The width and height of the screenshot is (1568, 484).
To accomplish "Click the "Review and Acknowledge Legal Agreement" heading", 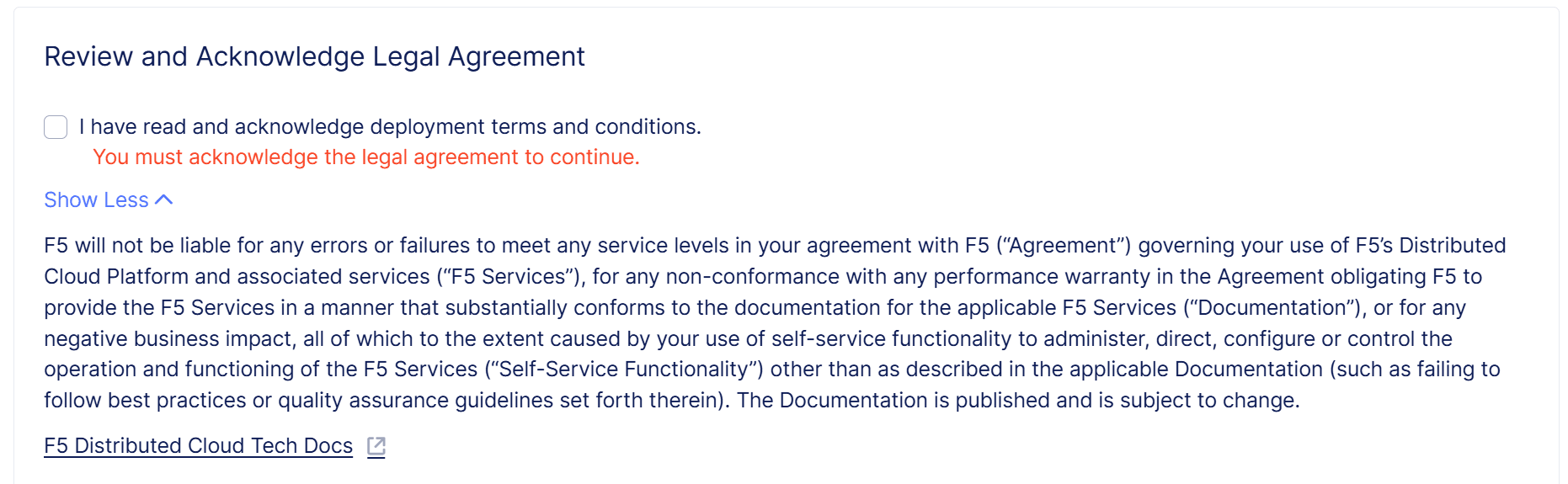I will [x=314, y=56].
